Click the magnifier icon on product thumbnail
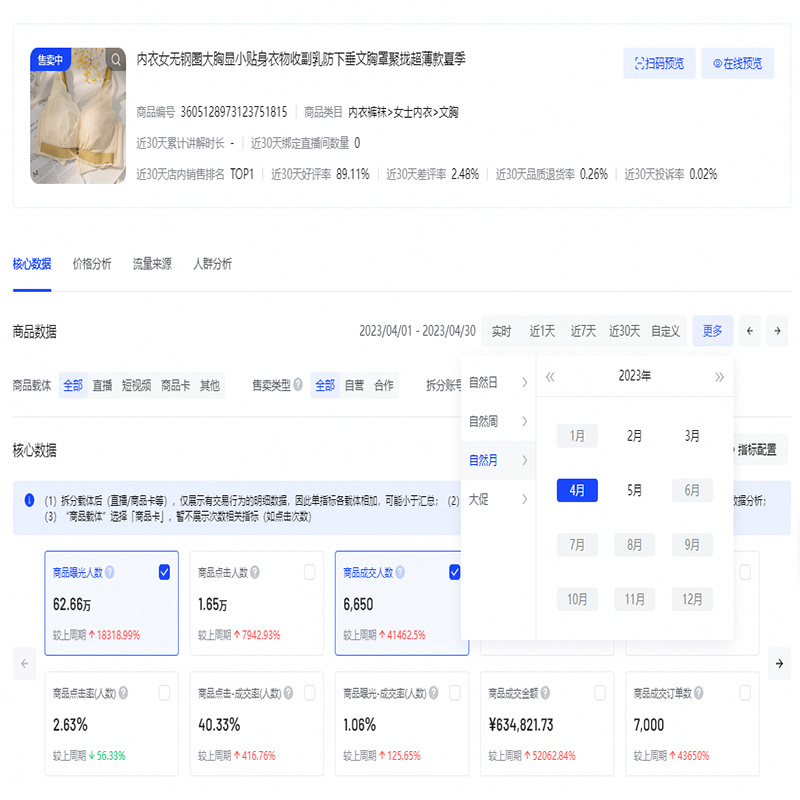 click(116, 60)
